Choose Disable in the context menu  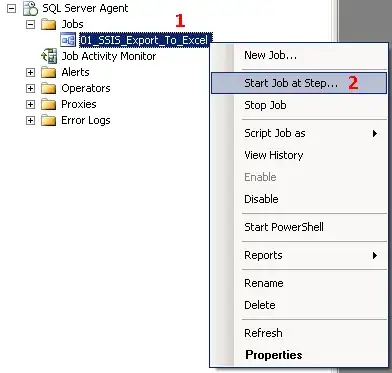tap(299, 199)
